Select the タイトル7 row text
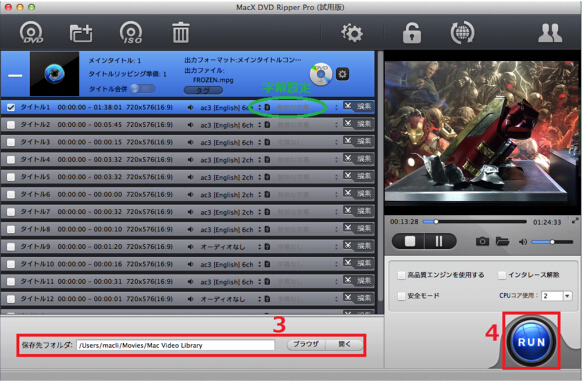Image resolution: width=582 pixels, height=382 pixels. (x=35, y=212)
